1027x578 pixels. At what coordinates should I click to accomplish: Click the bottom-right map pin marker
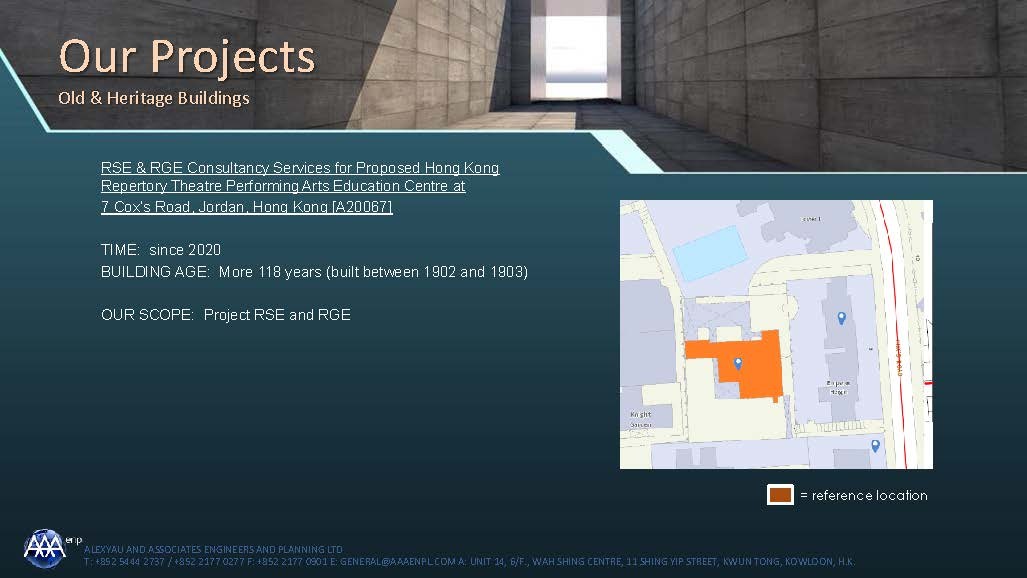click(875, 446)
